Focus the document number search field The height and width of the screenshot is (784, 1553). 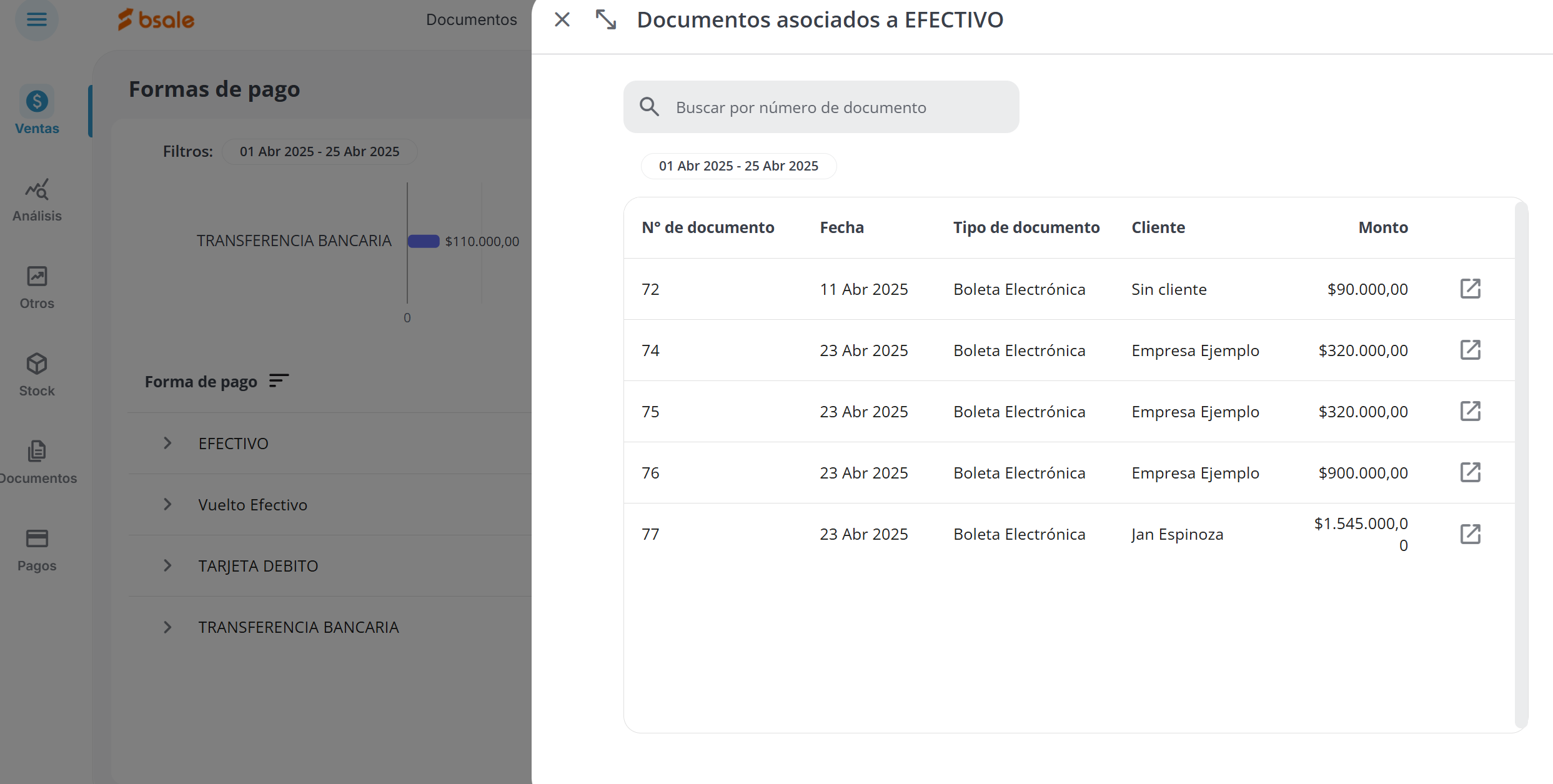point(837,107)
